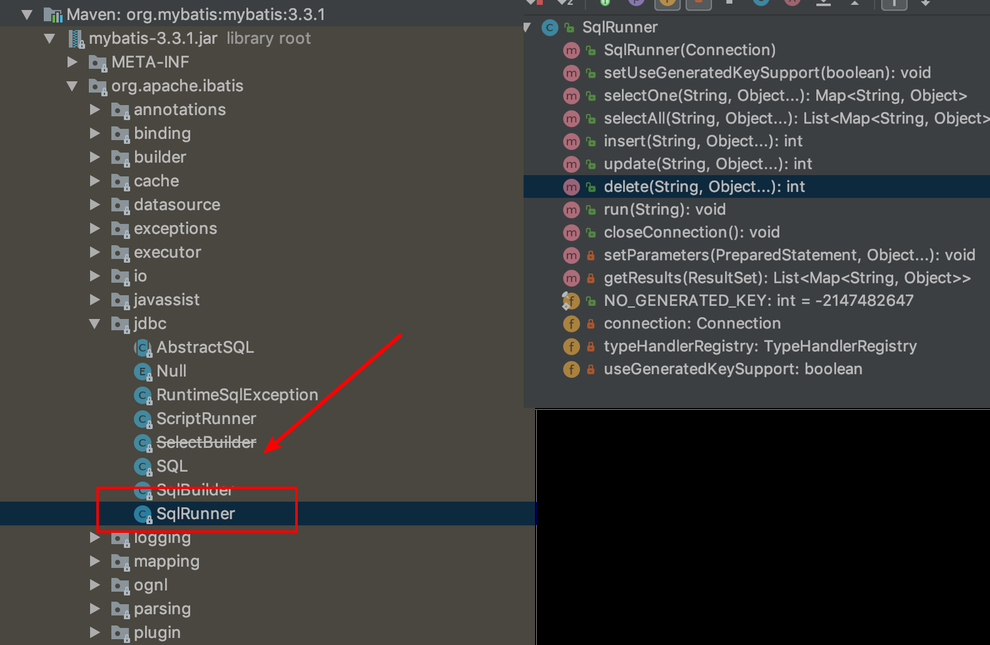Expand the datasource package

(95, 204)
